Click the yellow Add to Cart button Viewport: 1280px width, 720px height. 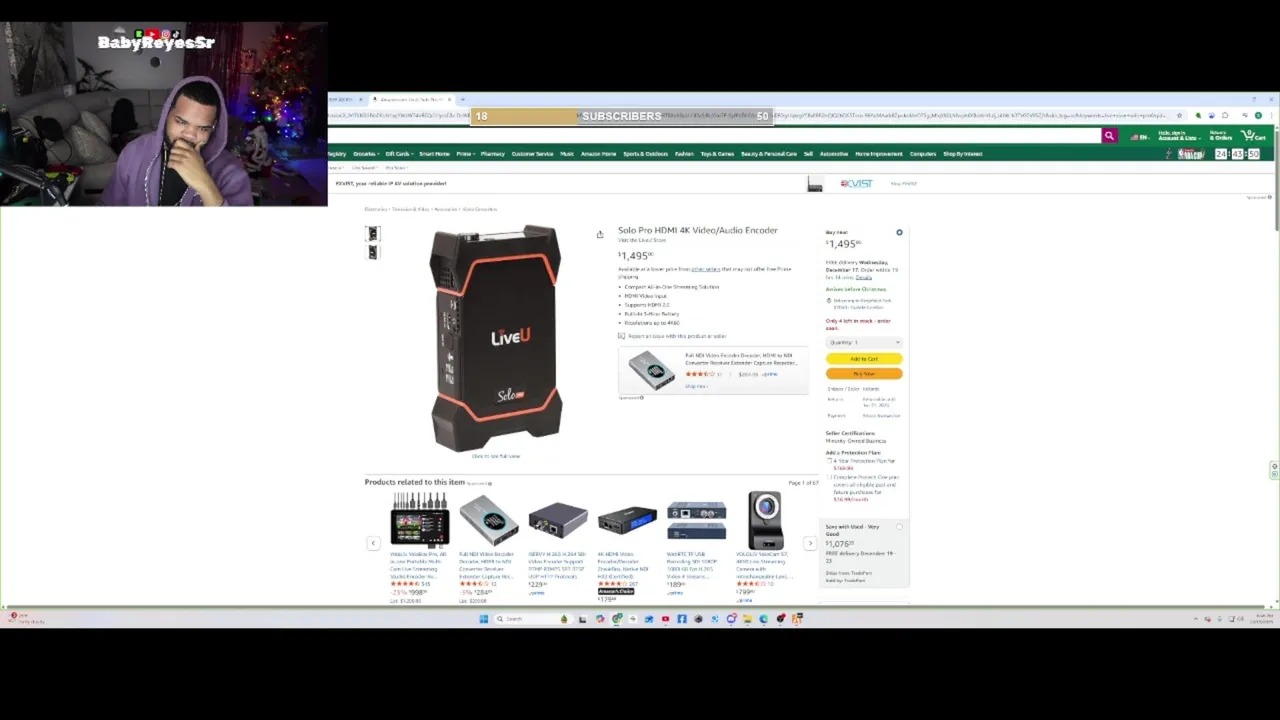(x=864, y=359)
